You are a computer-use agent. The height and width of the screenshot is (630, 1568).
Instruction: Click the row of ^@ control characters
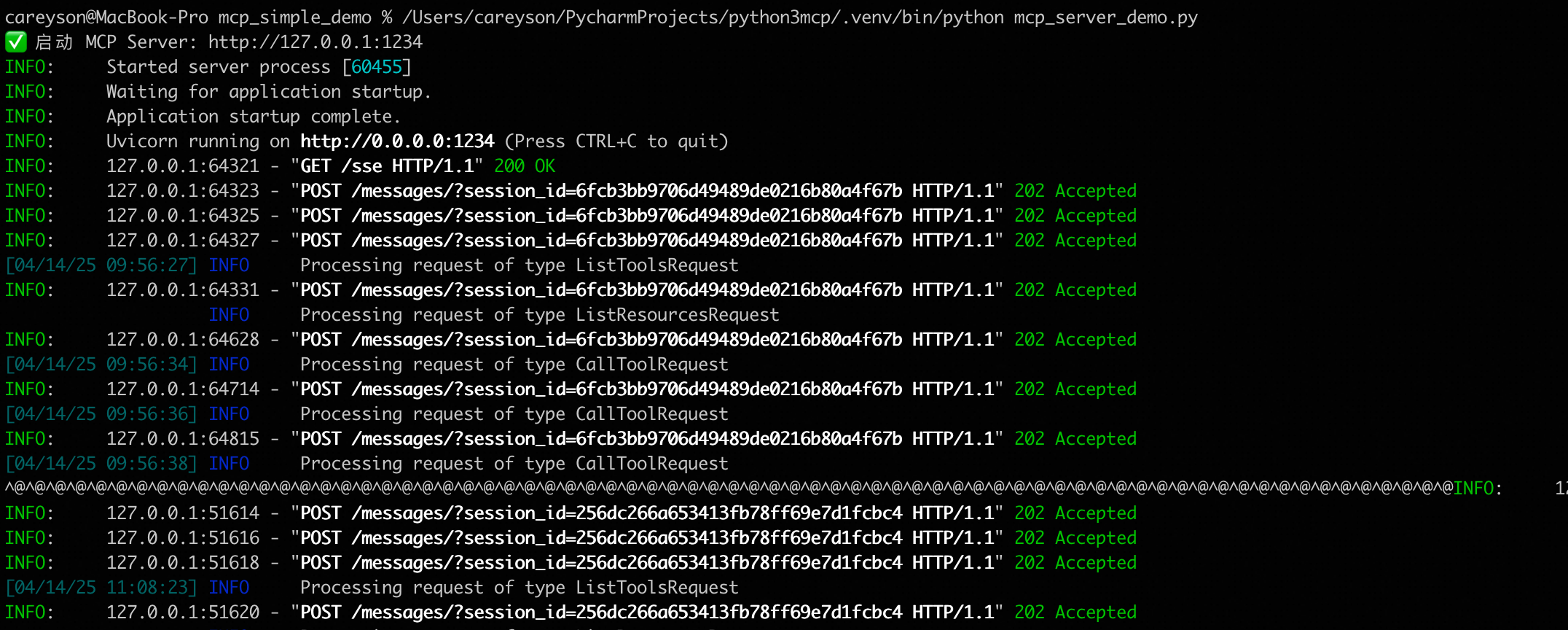tap(729, 489)
